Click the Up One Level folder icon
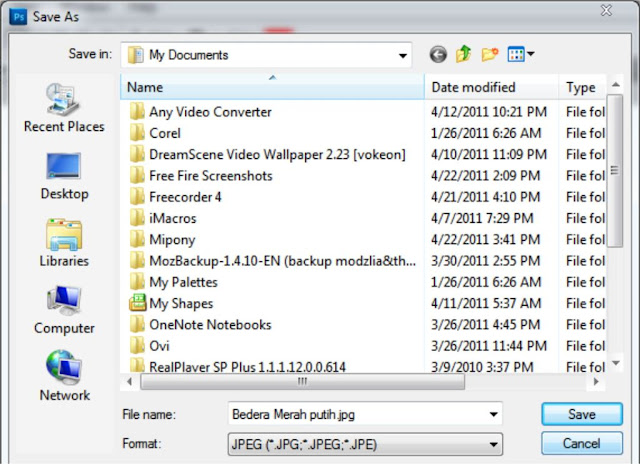This screenshot has width=640, height=464. point(464,54)
